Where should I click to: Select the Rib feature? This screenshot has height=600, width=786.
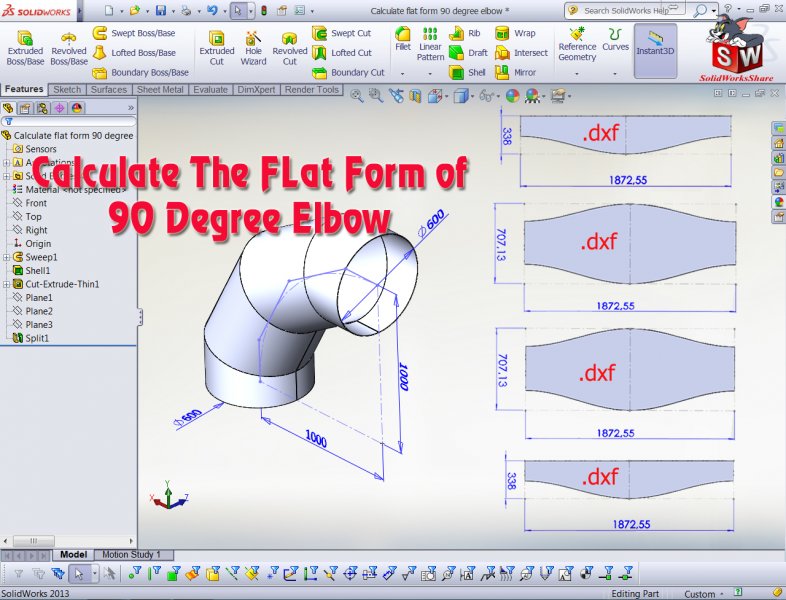coord(464,33)
